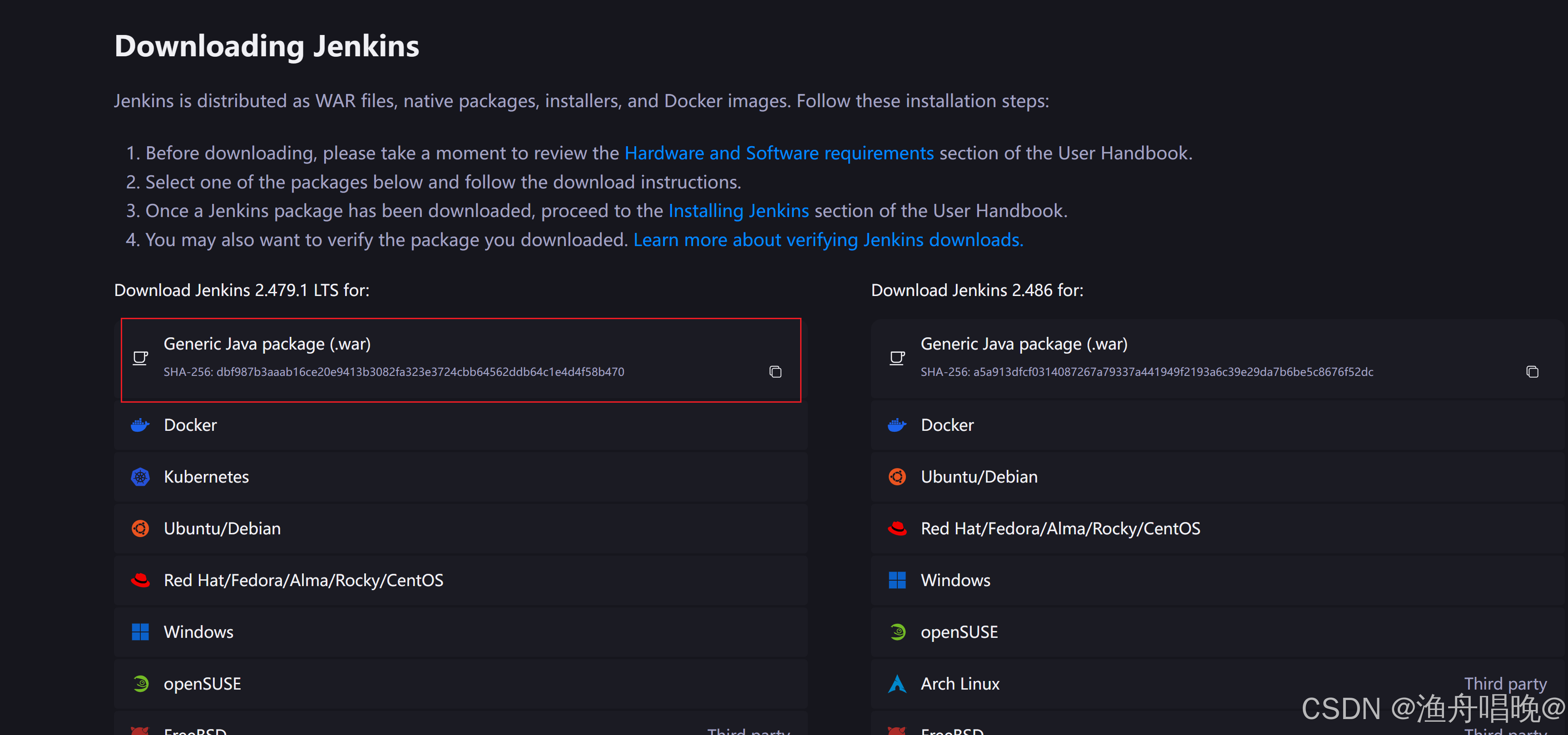The image size is (1568, 735).
Task: Select Docker under Jenkins 2.479.1 LTS
Action: pos(461,424)
